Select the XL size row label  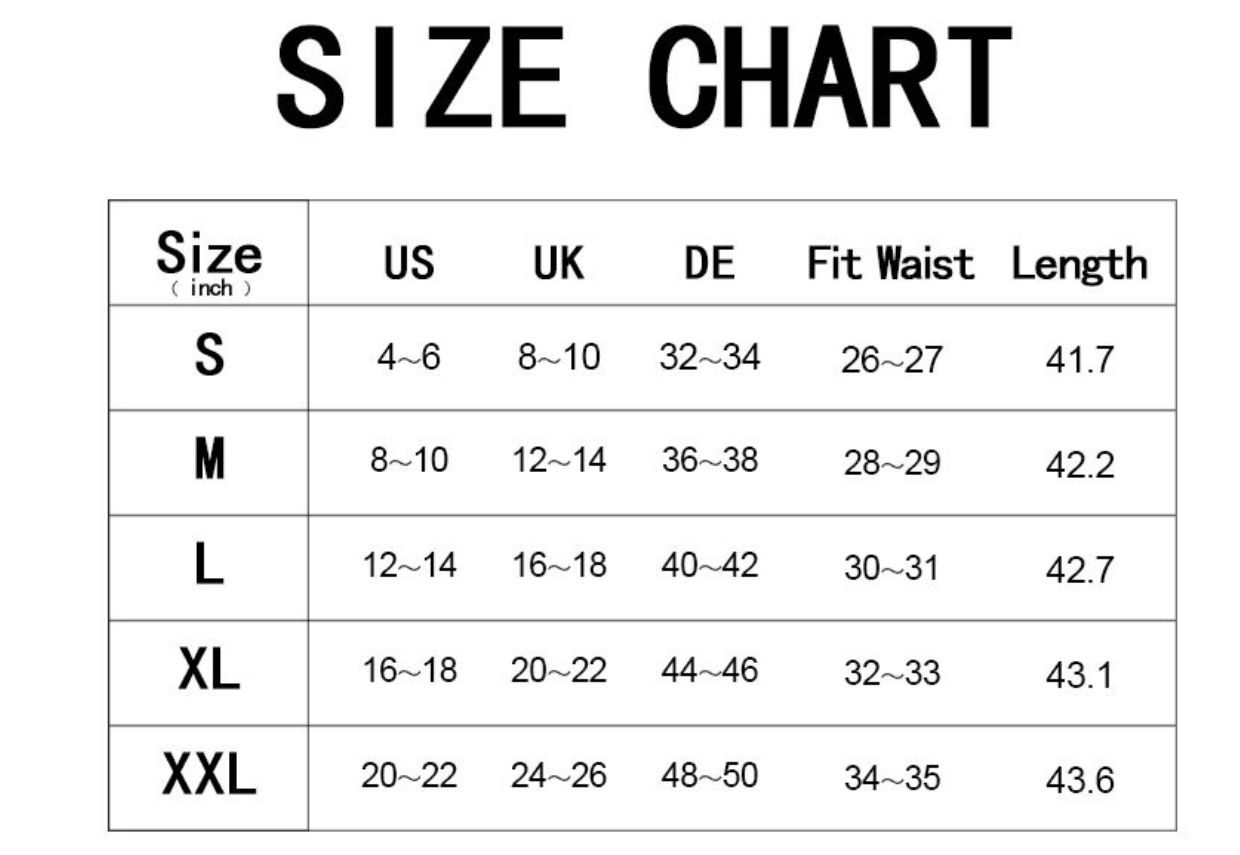click(209, 670)
